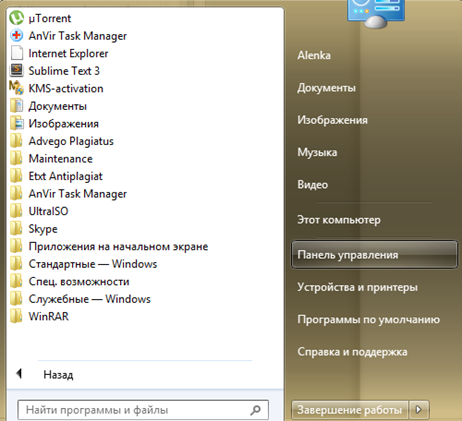Open Изображения in the right pane
462x421 pixels.
pos(332,120)
